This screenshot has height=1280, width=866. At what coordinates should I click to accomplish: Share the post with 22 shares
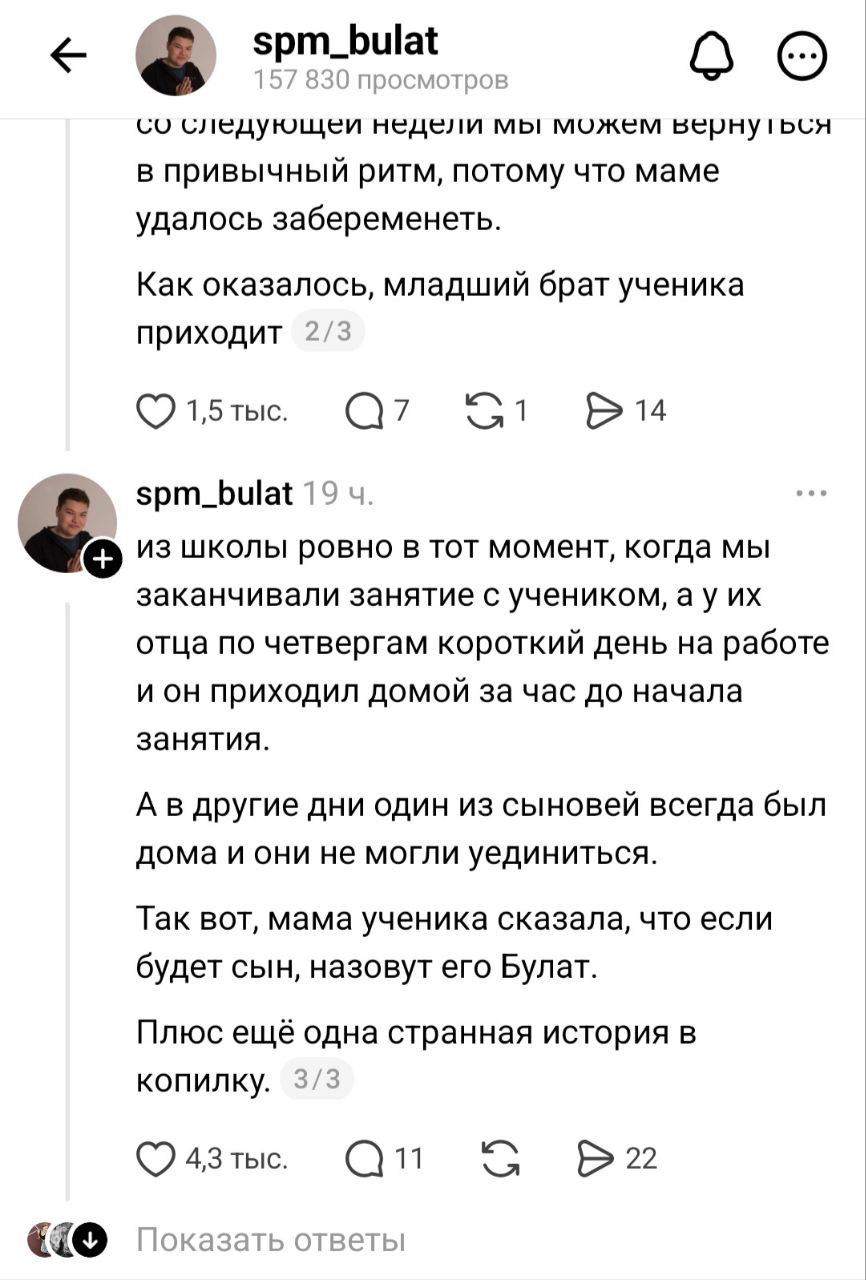[596, 1159]
